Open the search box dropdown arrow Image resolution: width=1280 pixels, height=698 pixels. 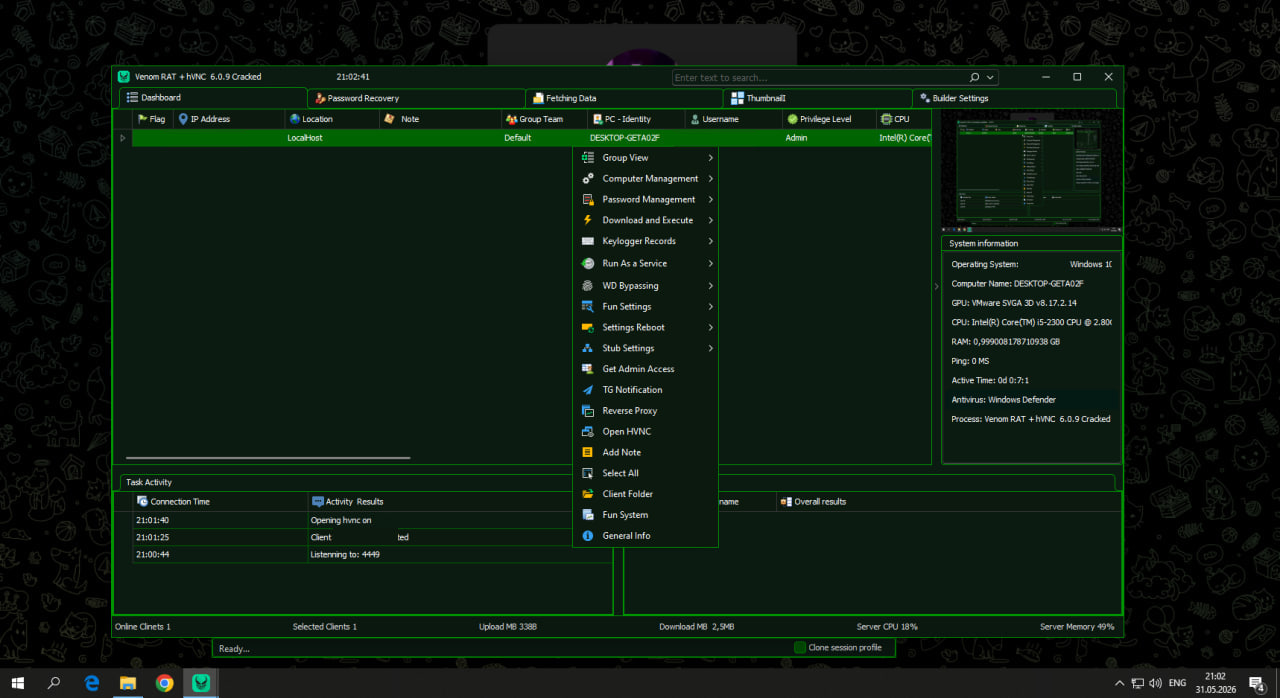(991, 77)
